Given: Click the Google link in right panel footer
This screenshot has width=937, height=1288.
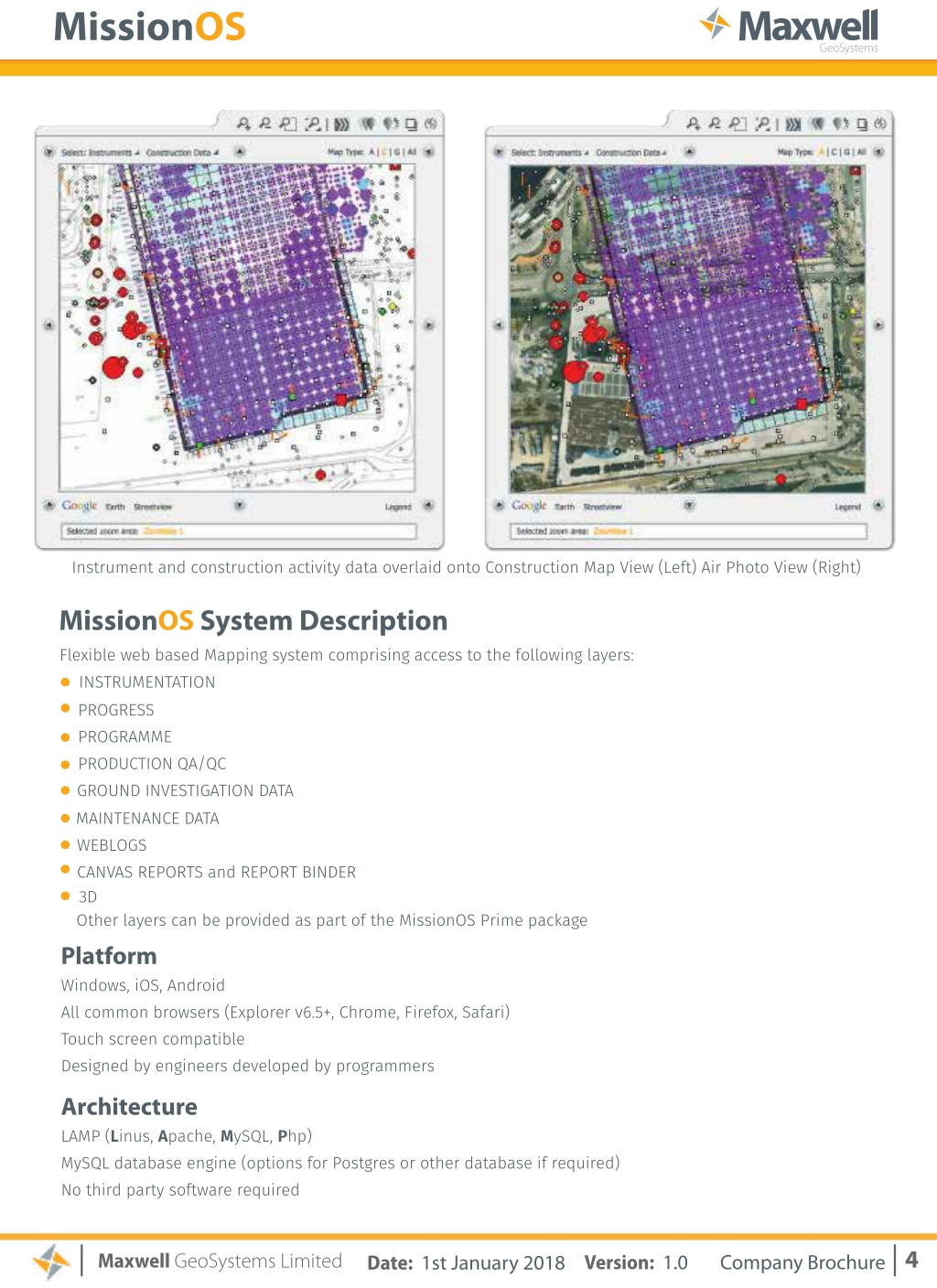Looking at the screenshot, I should click(530, 505).
